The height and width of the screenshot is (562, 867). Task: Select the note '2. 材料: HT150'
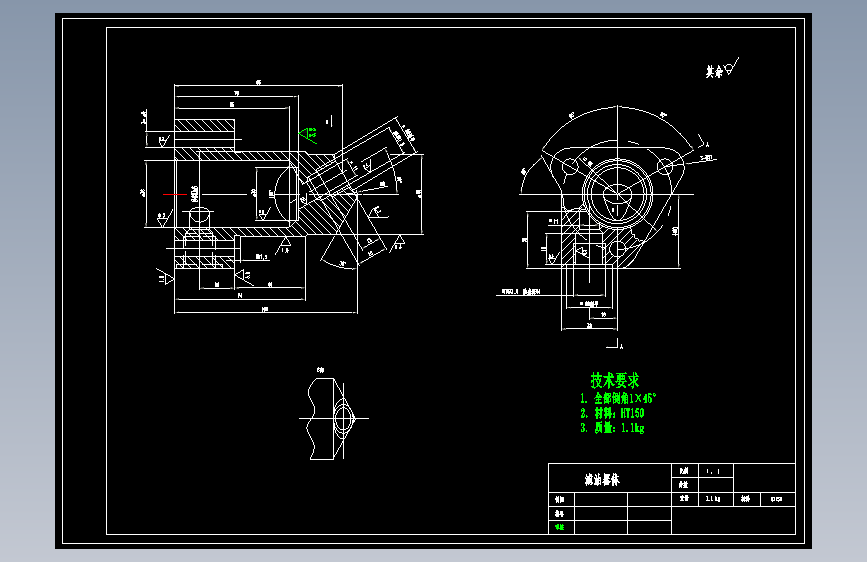(612, 413)
